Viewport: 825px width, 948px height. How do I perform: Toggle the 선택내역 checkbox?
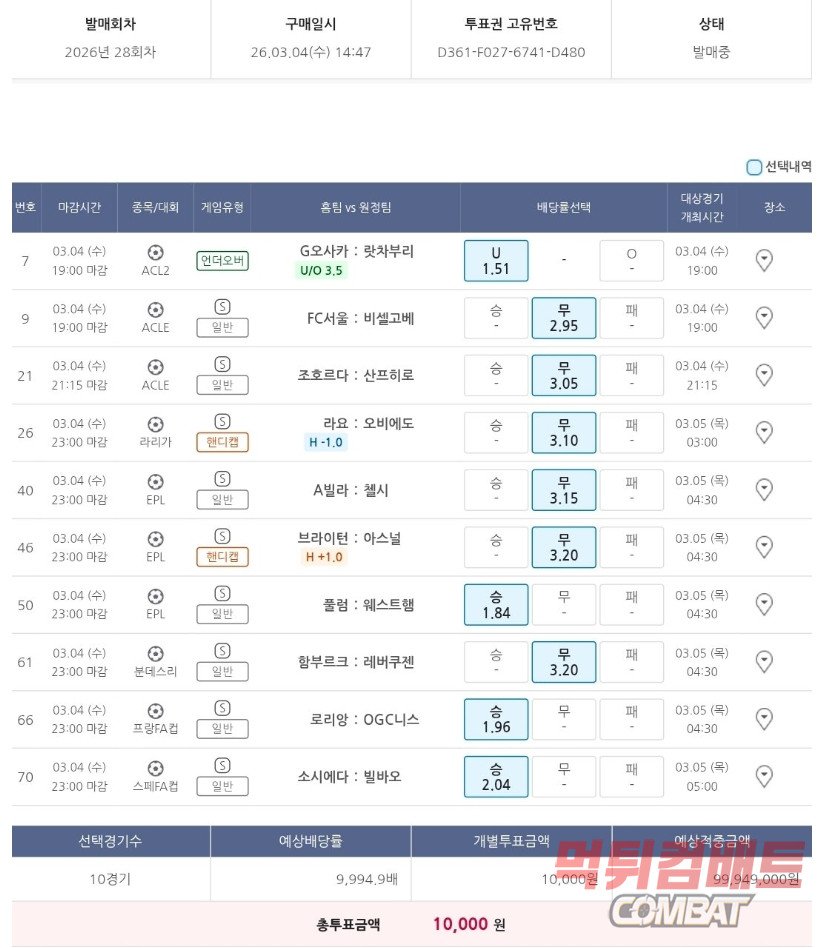coord(754,167)
